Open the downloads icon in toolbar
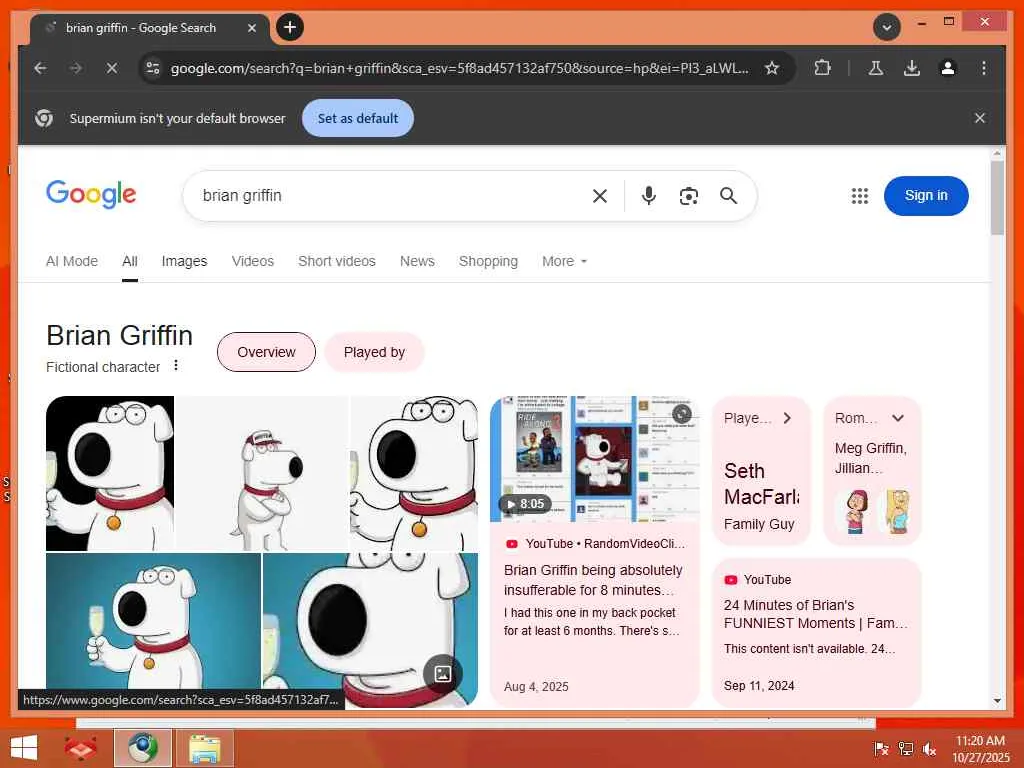The image size is (1024, 768). (912, 68)
